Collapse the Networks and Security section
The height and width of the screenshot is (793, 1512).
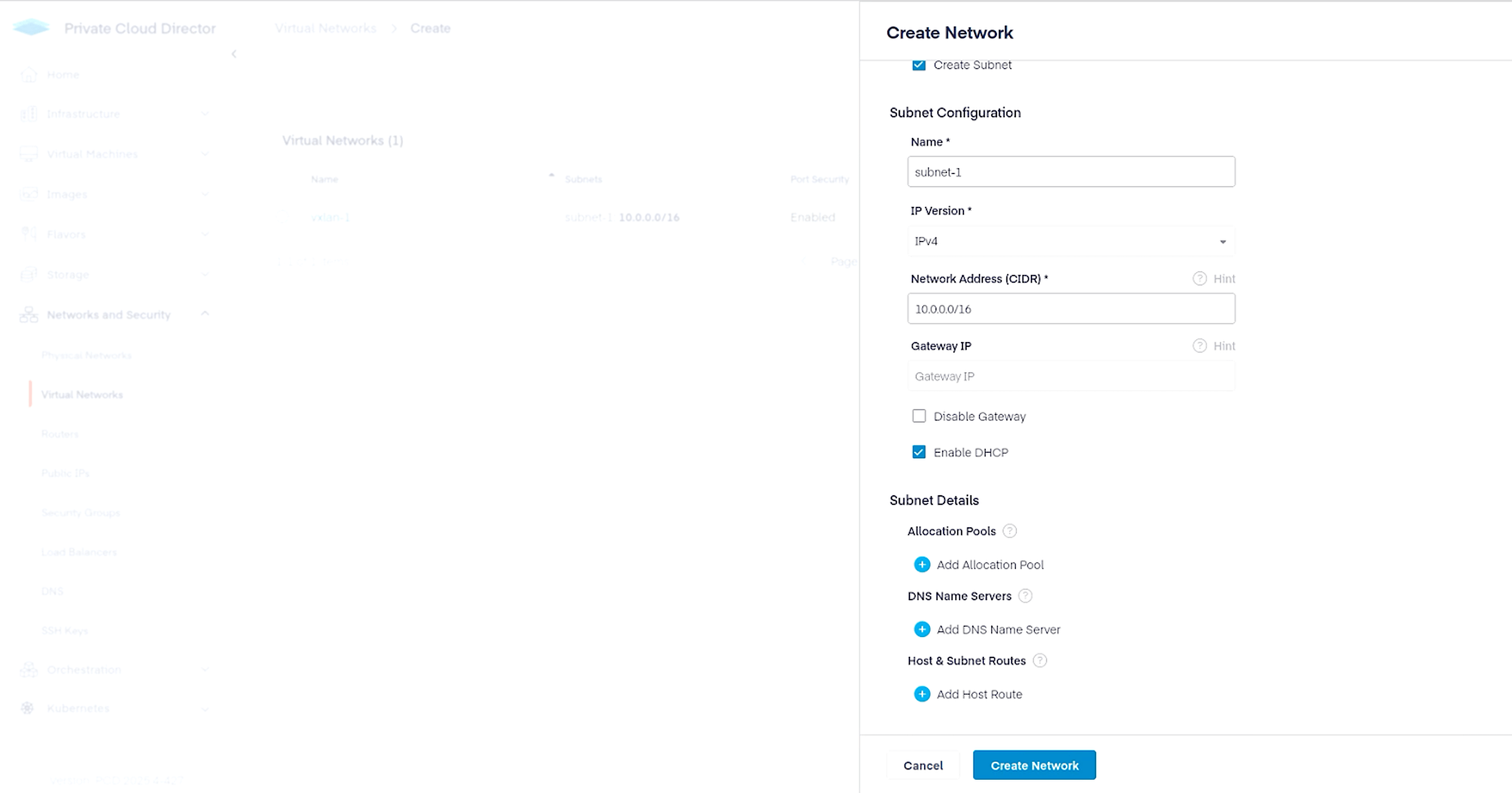pyautogui.click(x=204, y=314)
